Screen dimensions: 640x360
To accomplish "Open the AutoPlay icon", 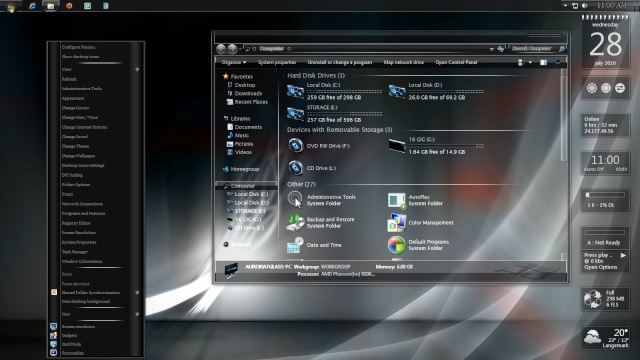I will (x=397, y=200).
